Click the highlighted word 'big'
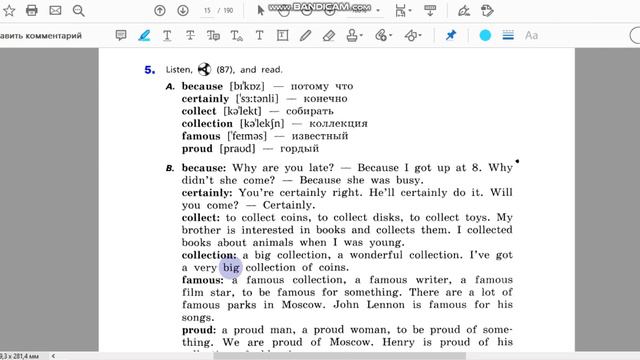 click(231, 267)
